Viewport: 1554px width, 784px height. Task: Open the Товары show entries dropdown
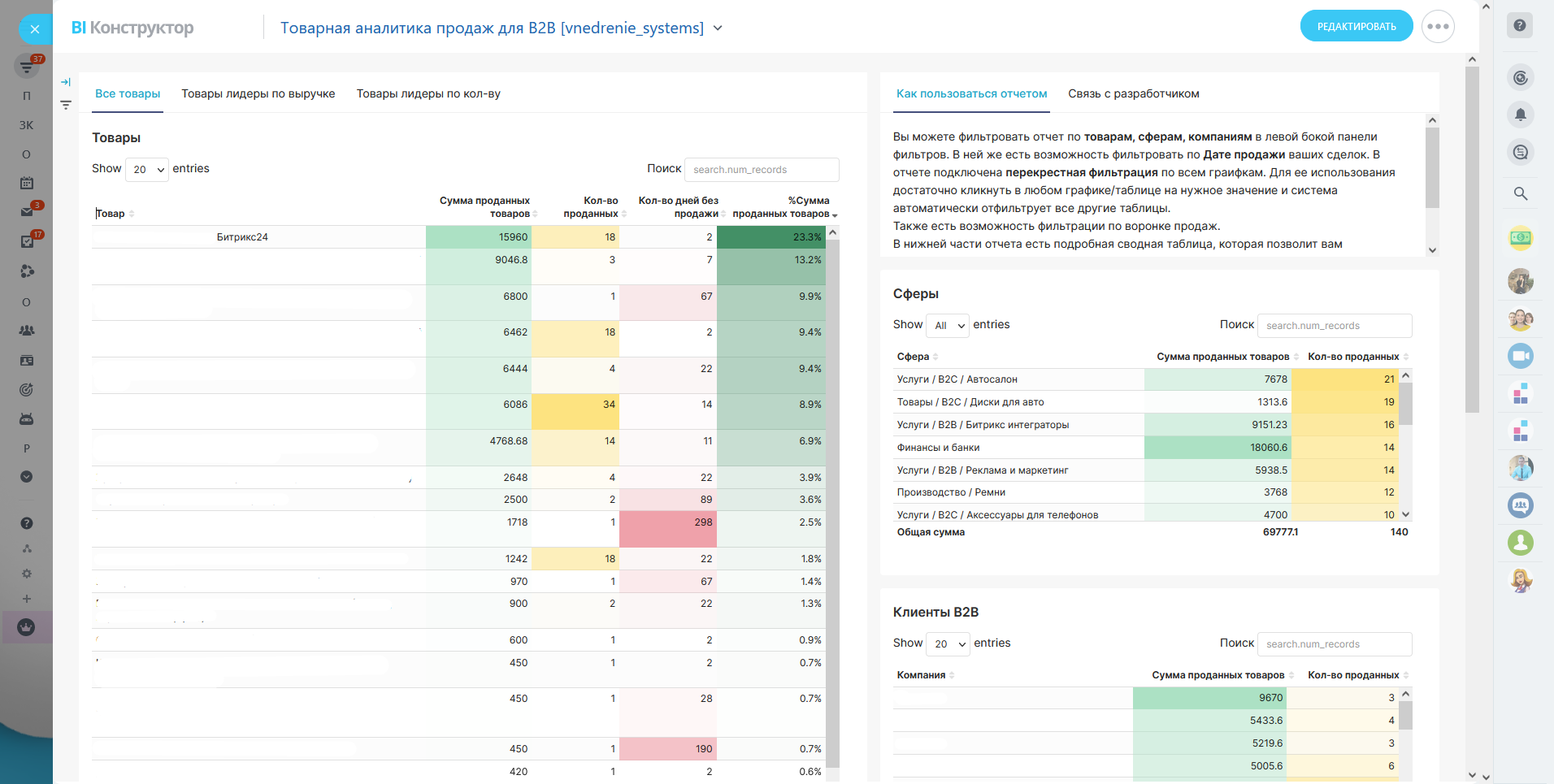147,170
